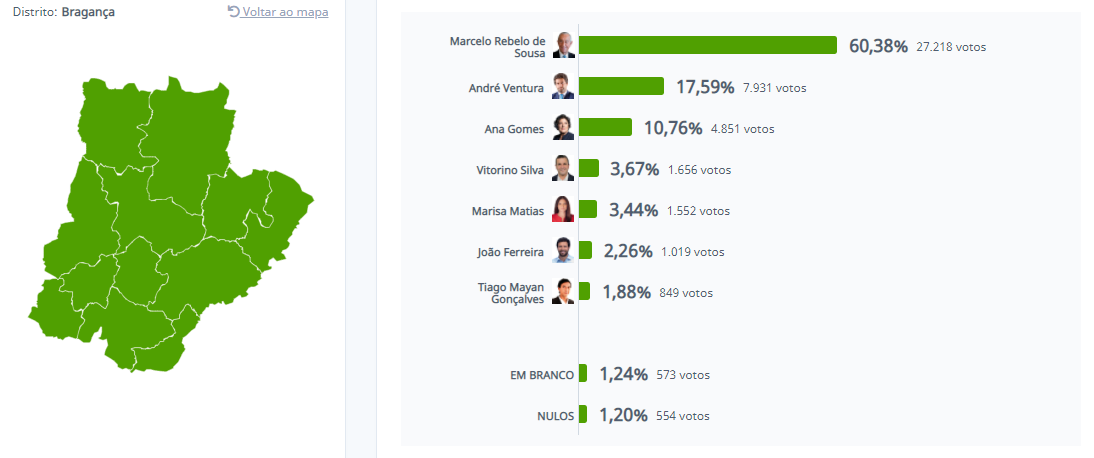The image size is (1094, 458).
Task: Click Ana Gomes's green percentage bar
Action: 605,128
